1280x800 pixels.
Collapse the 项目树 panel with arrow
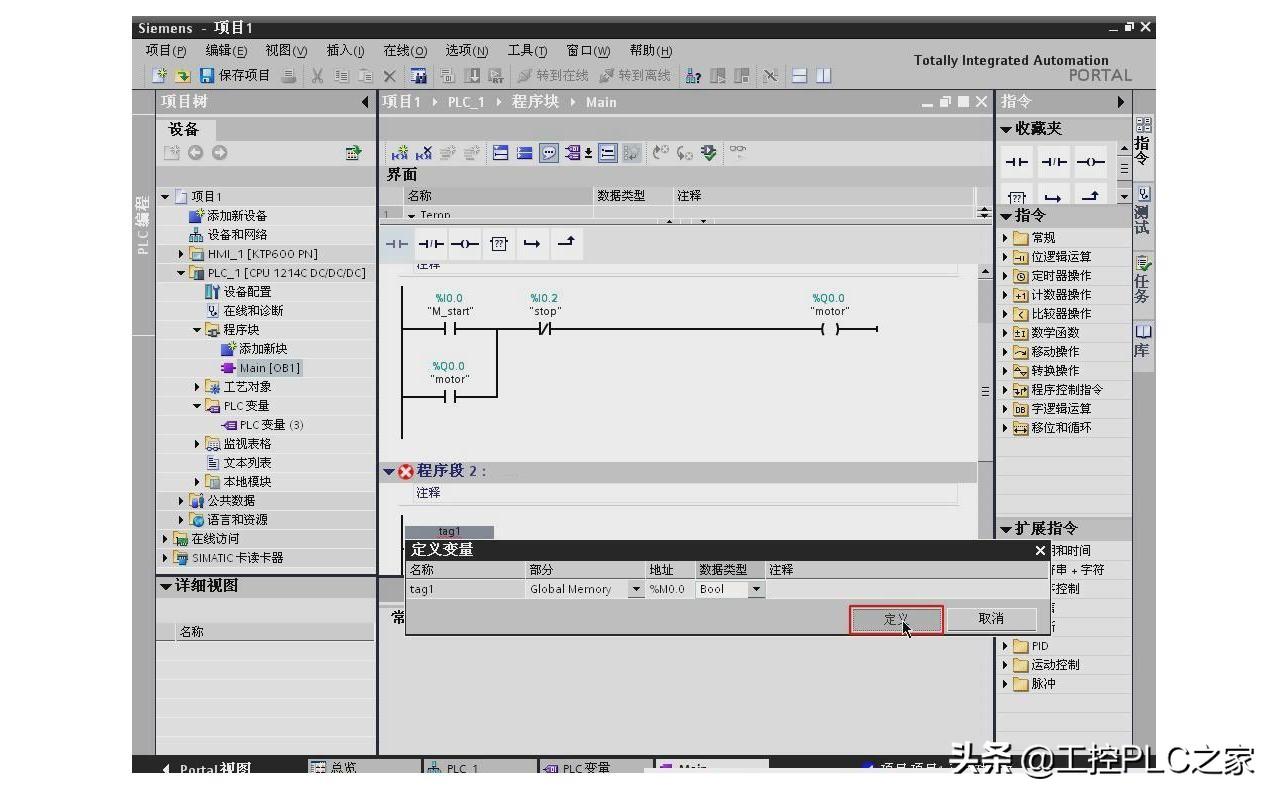pyautogui.click(x=365, y=102)
